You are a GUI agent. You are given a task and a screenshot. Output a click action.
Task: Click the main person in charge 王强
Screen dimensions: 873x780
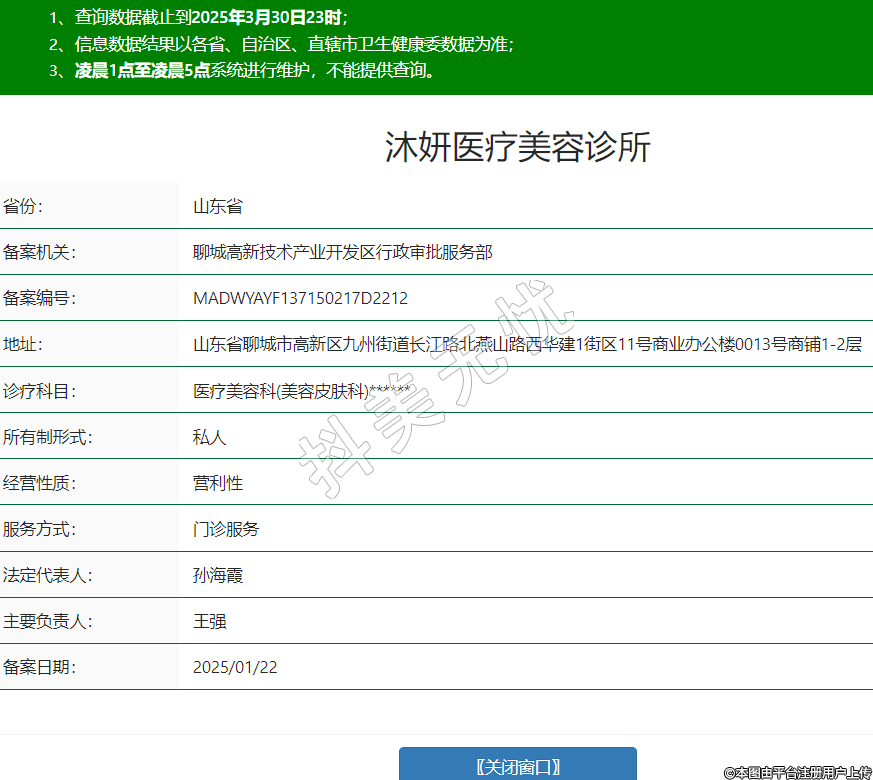[210, 621]
